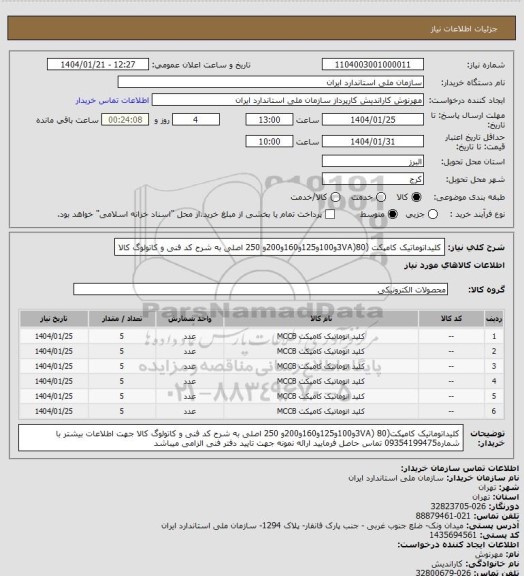Image resolution: width=524 pixels, height=576 pixels.
Task: Click the need date in row 1
Action: point(54,336)
